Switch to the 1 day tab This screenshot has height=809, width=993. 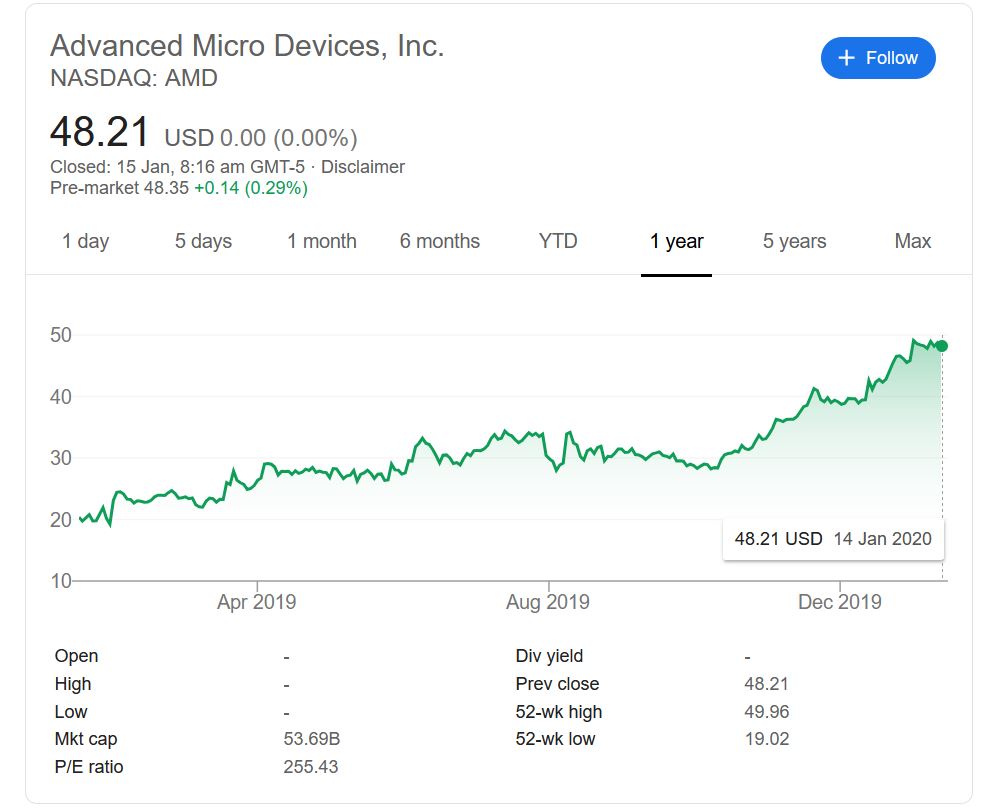(85, 241)
